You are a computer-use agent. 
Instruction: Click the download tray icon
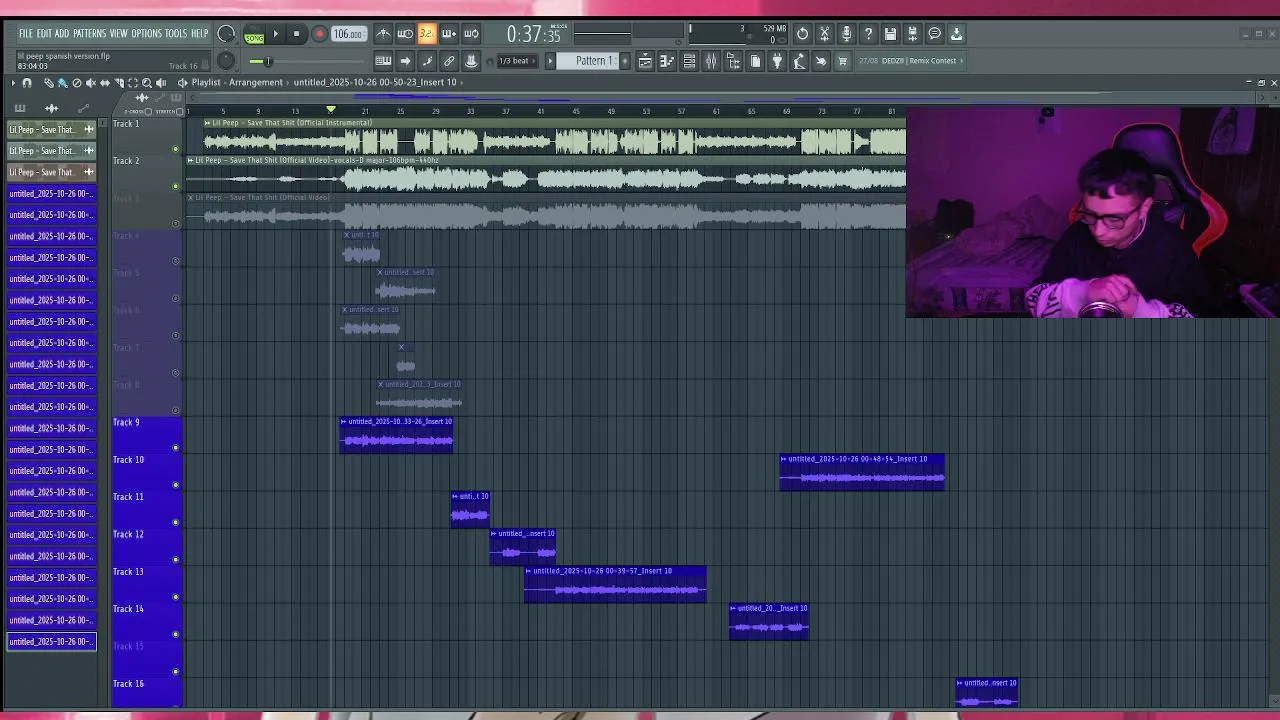coord(956,33)
